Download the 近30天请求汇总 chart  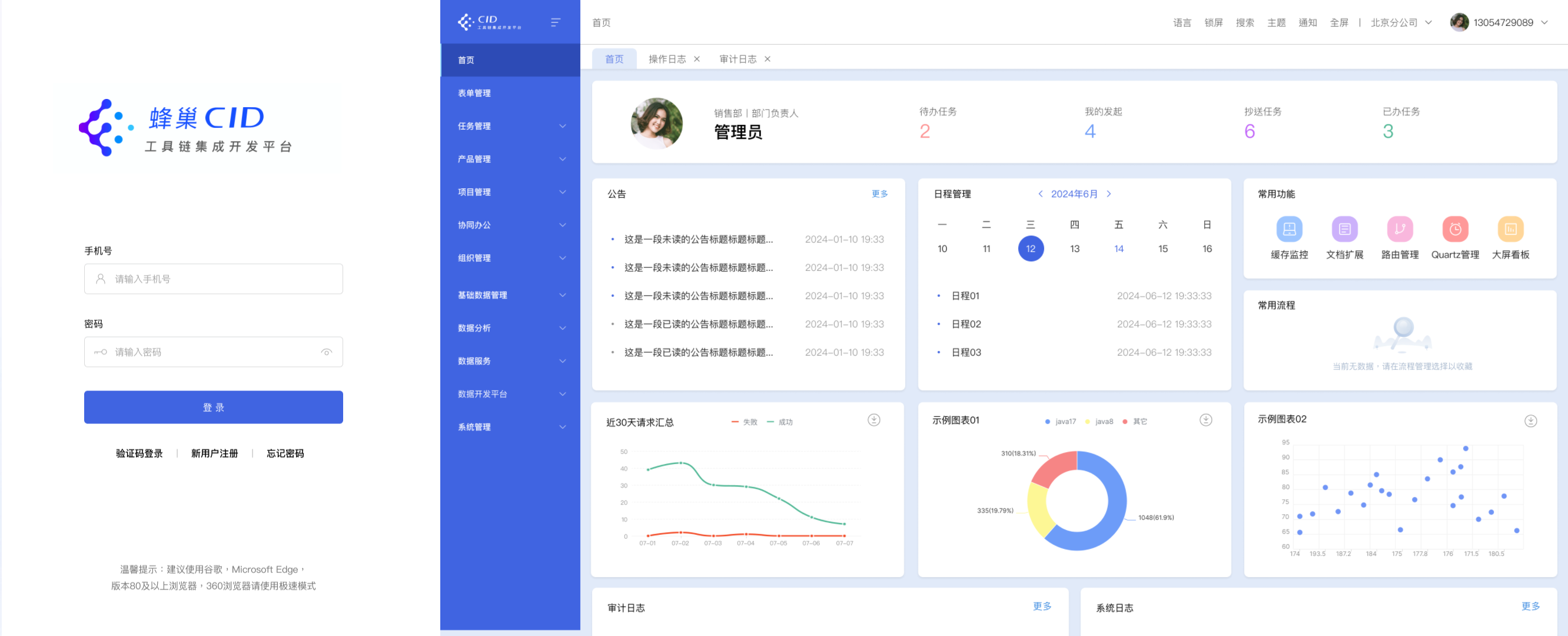tap(873, 420)
